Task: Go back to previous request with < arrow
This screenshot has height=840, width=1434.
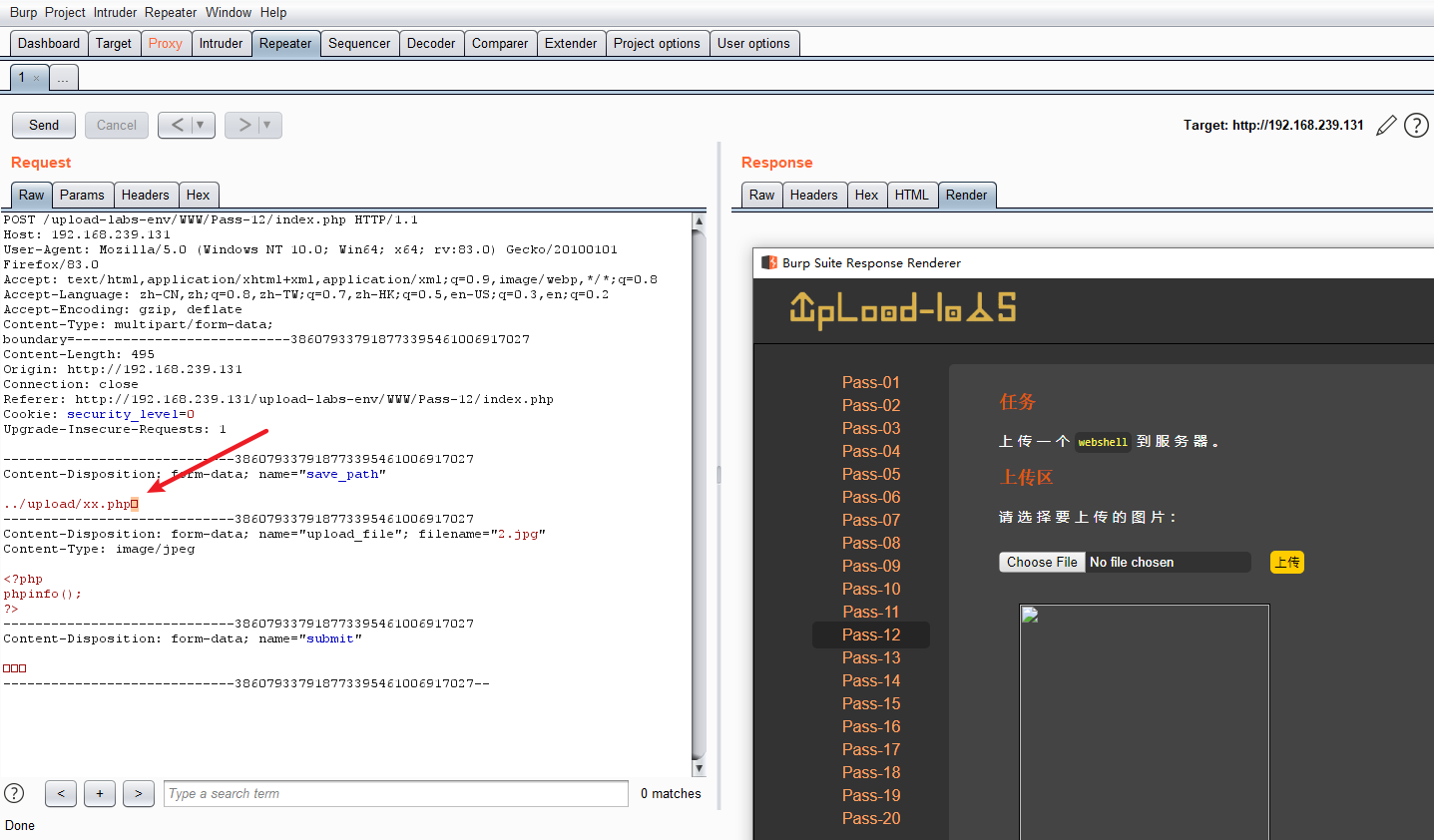Action: click(177, 125)
